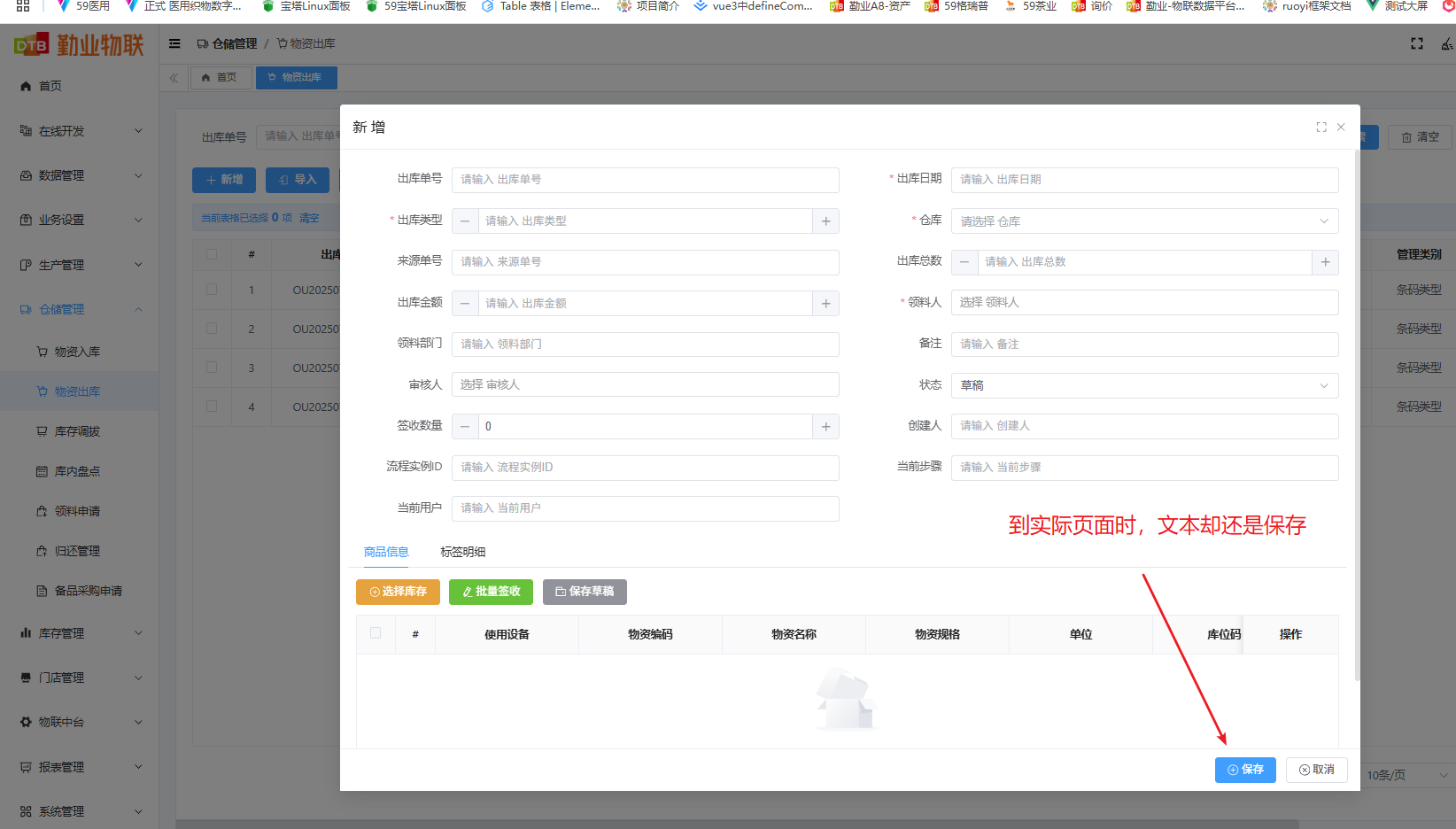Switch to 首页 page tab
This screenshot has width=1456, height=829.
[221, 78]
